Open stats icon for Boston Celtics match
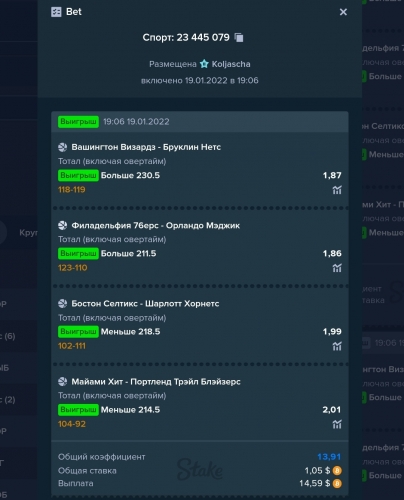404x500 pixels. [x=337, y=346]
